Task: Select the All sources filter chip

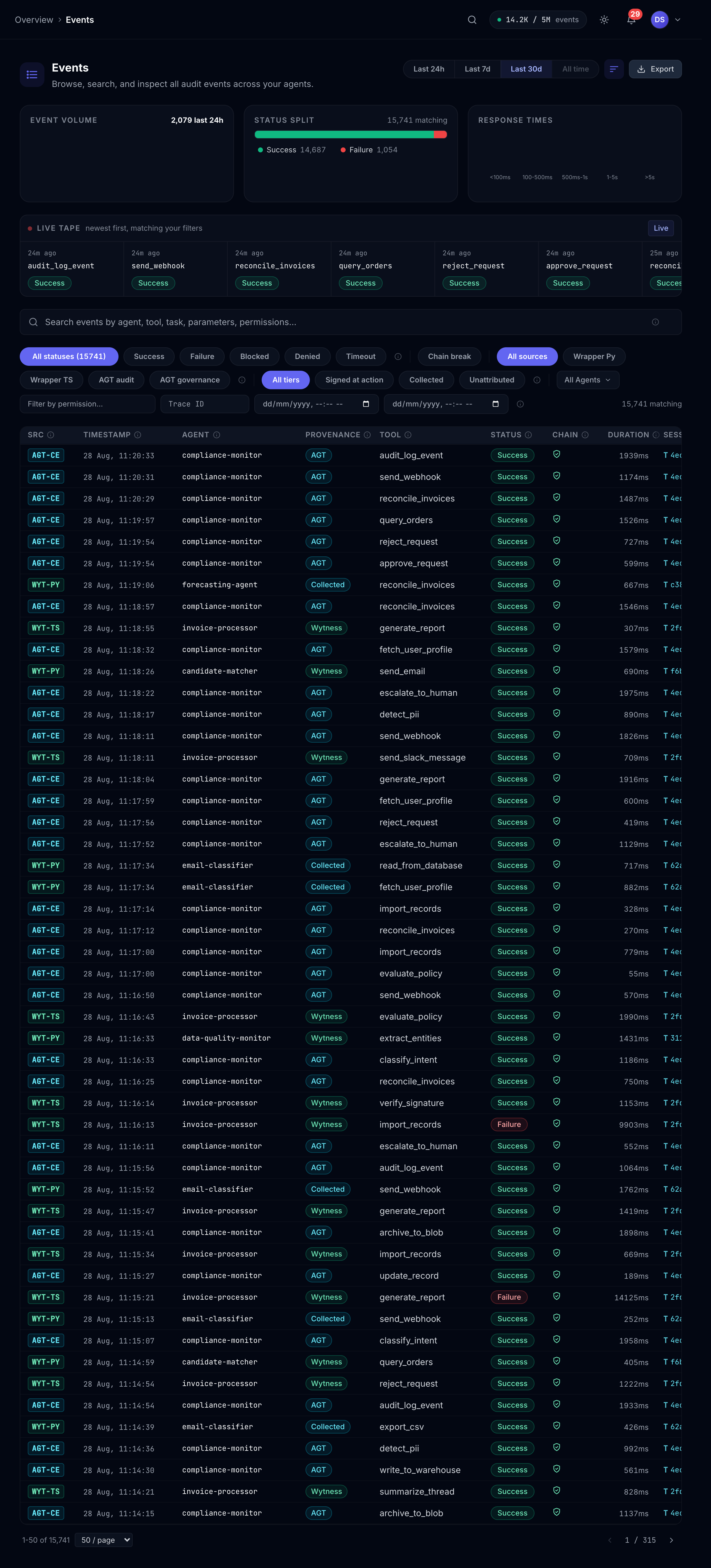Action: click(x=527, y=357)
